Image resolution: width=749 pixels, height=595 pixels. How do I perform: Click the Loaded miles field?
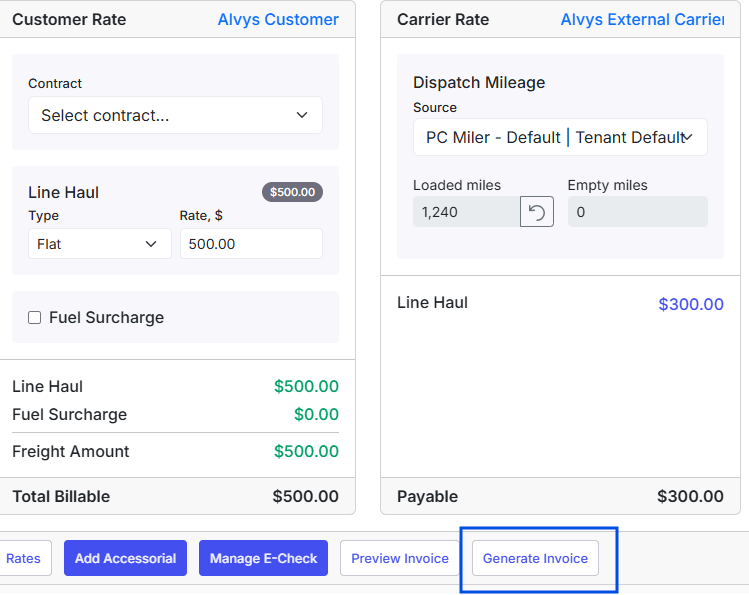click(466, 212)
